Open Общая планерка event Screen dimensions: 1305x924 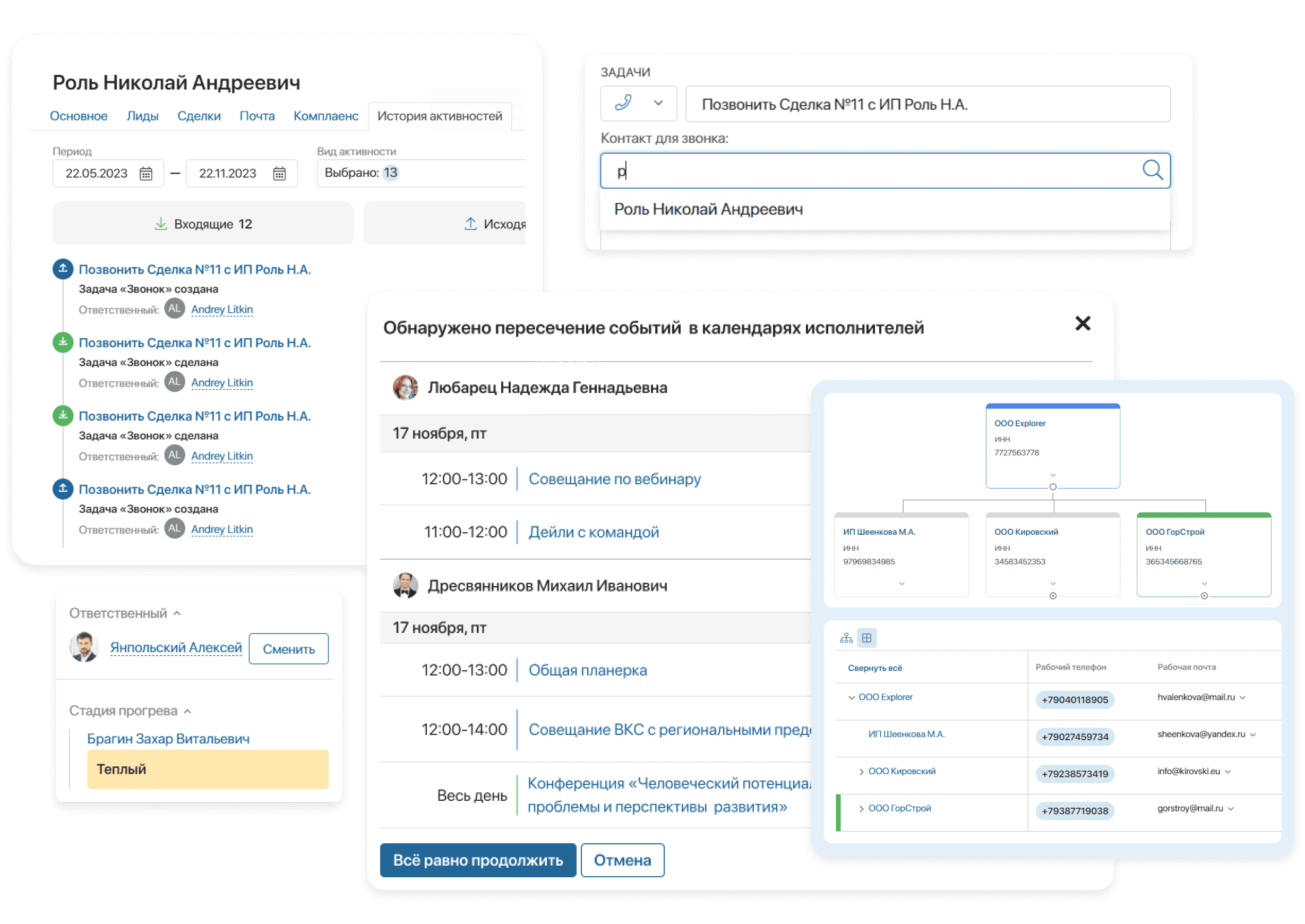coord(588,670)
